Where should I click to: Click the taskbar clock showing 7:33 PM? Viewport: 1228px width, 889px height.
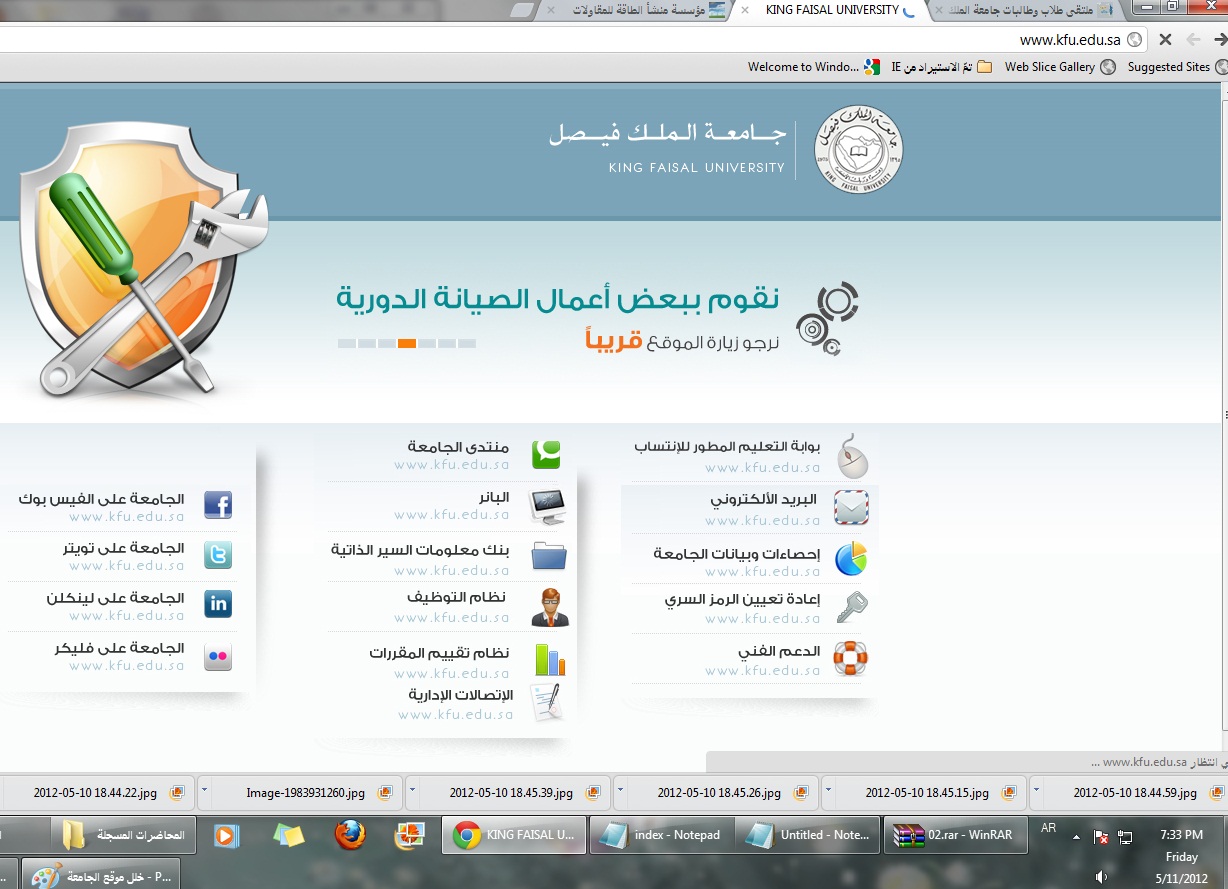point(1181,834)
